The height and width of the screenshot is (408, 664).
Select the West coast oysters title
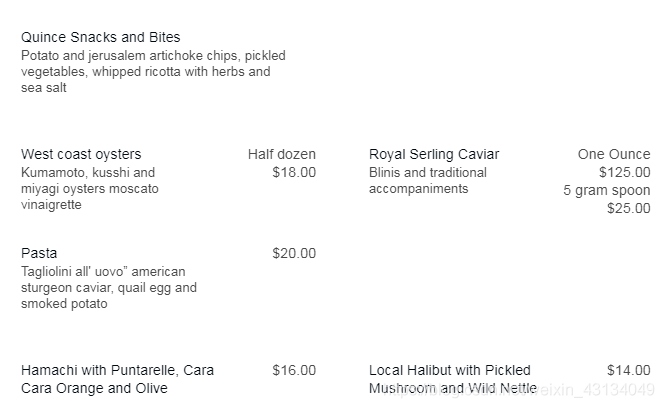coord(81,154)
